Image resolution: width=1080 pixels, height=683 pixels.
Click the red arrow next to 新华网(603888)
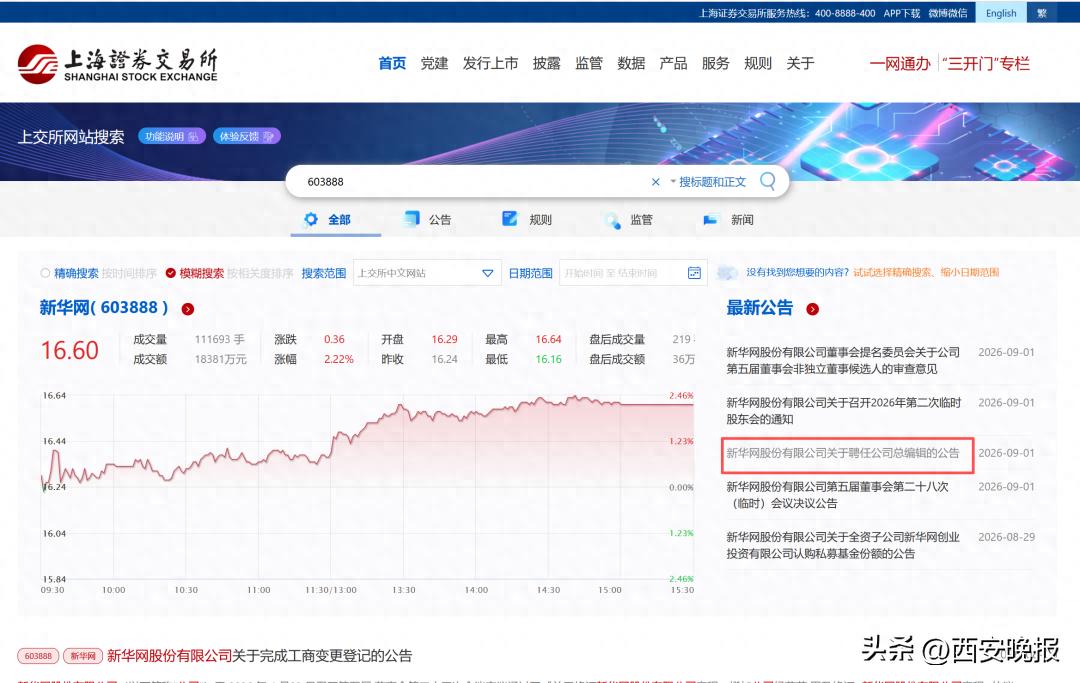187,309
